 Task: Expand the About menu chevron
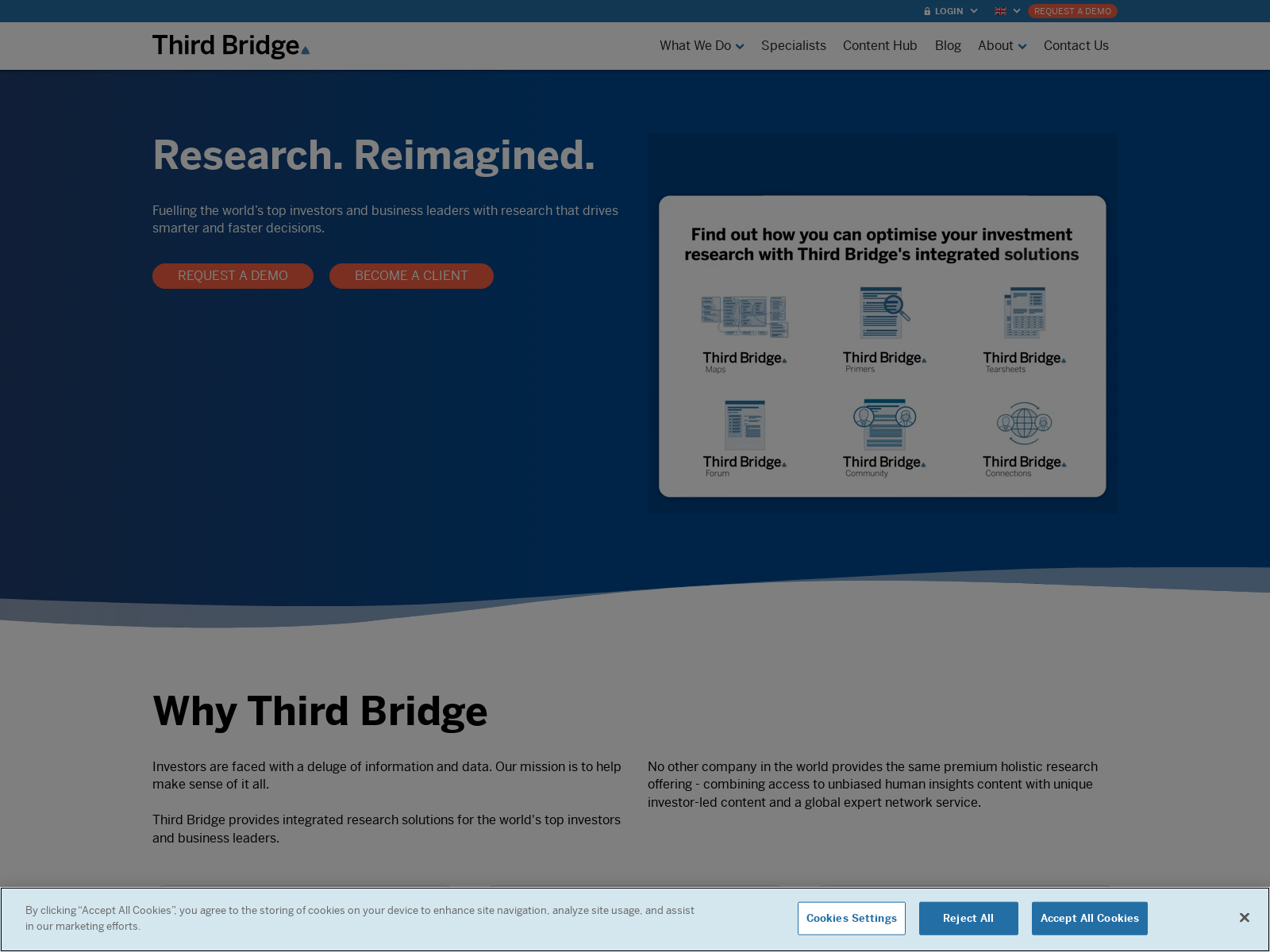[x=1022, y=47]
